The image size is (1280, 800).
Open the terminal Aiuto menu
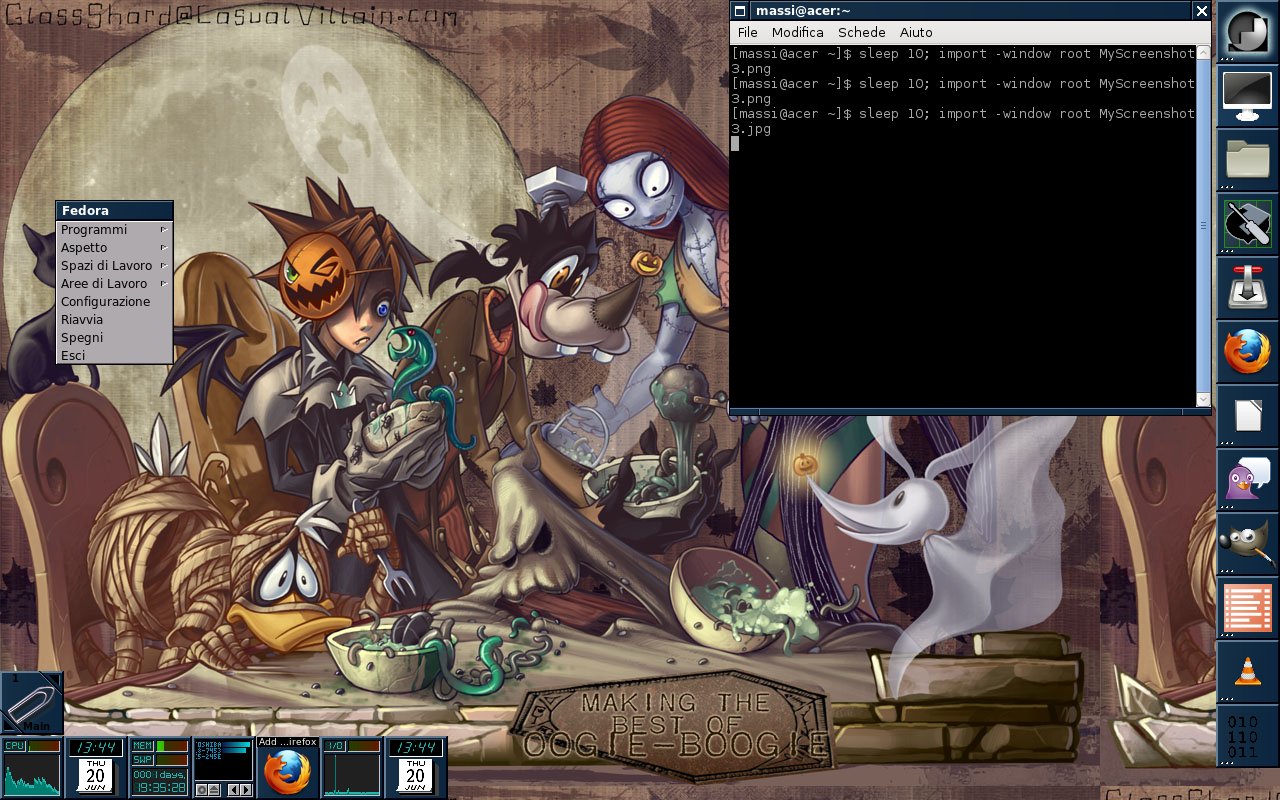click(916, 33)
